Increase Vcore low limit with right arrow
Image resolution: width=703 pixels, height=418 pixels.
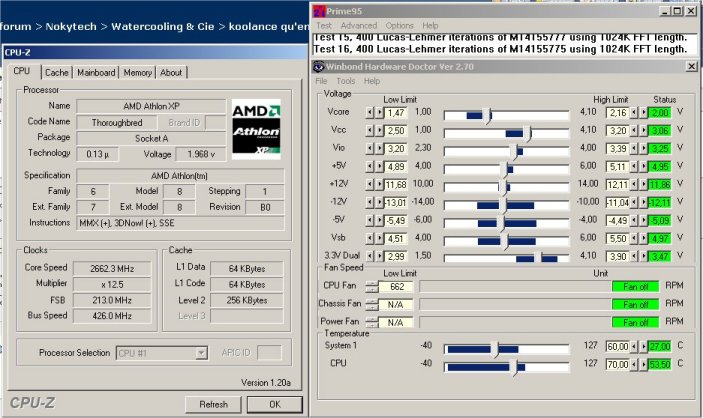pyautogui.click(x=379, y=113)
